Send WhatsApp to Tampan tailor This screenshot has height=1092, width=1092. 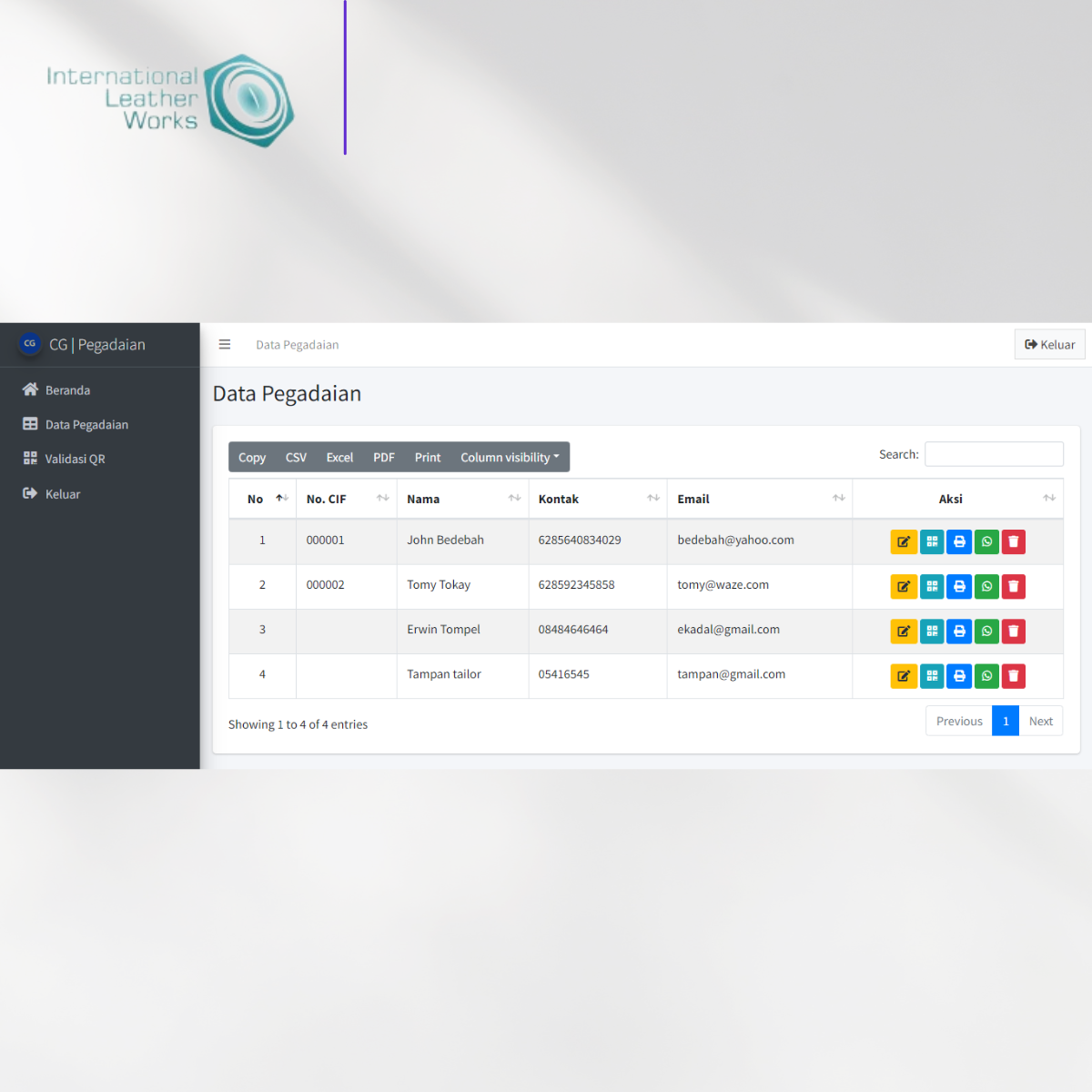(x=986, y=676)
